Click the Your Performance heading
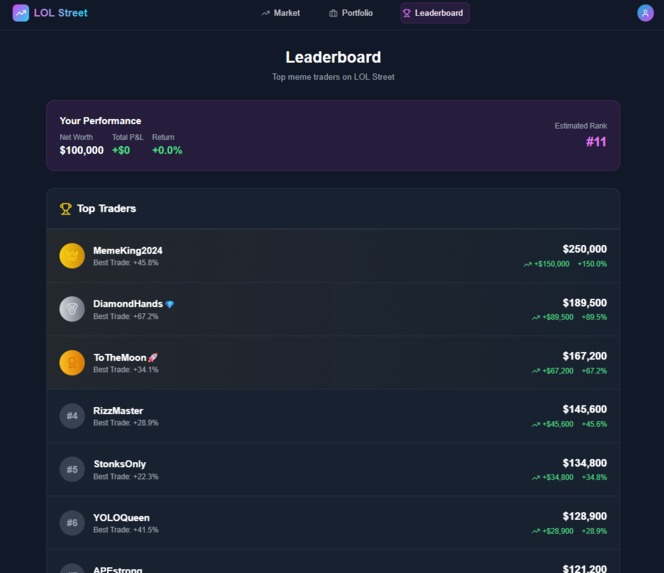Viewport: 664px width, 573px height. coord(100,121)
